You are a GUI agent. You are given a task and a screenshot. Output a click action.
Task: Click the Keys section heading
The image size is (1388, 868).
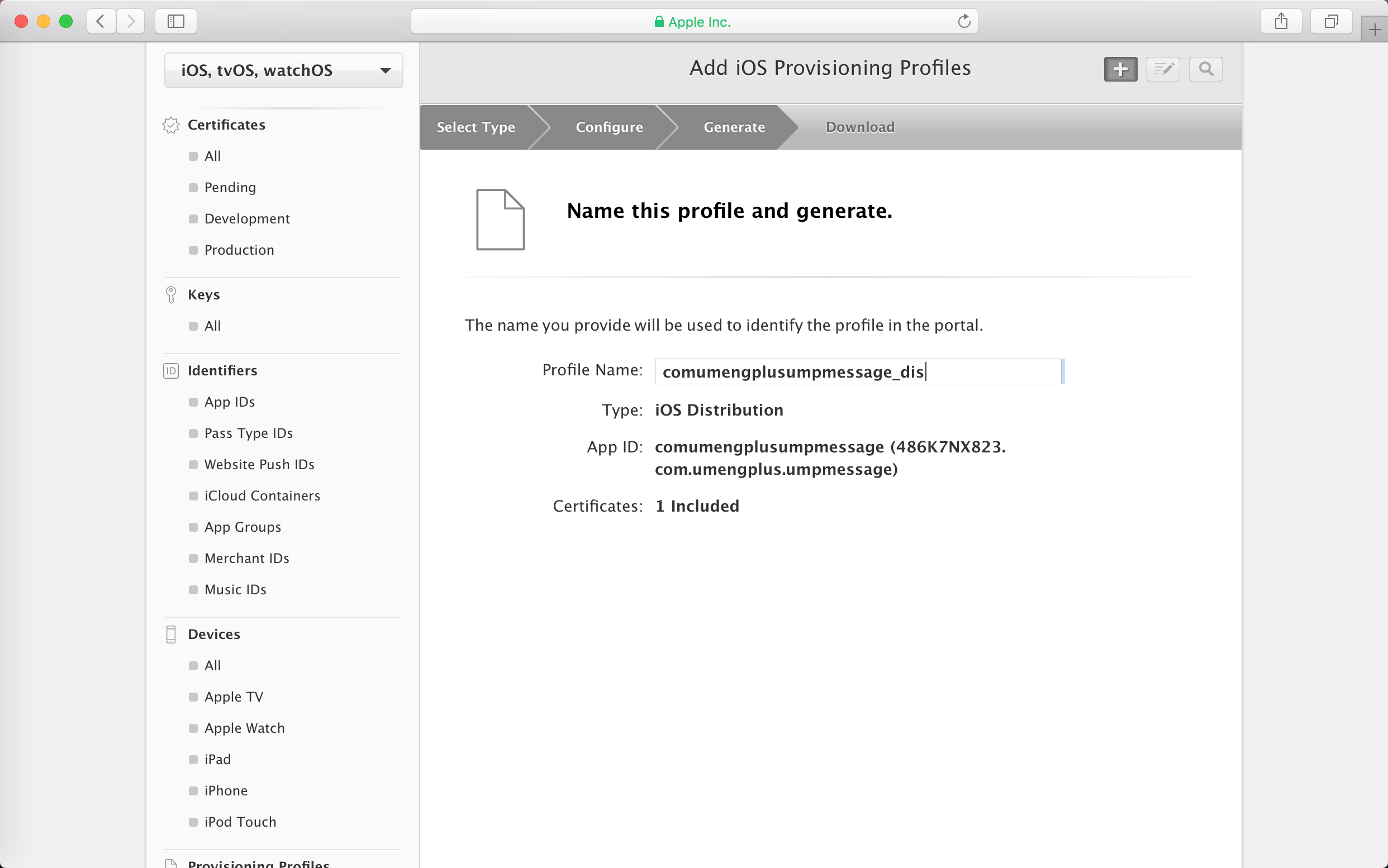pyautogui.click(x=204, y=295)
